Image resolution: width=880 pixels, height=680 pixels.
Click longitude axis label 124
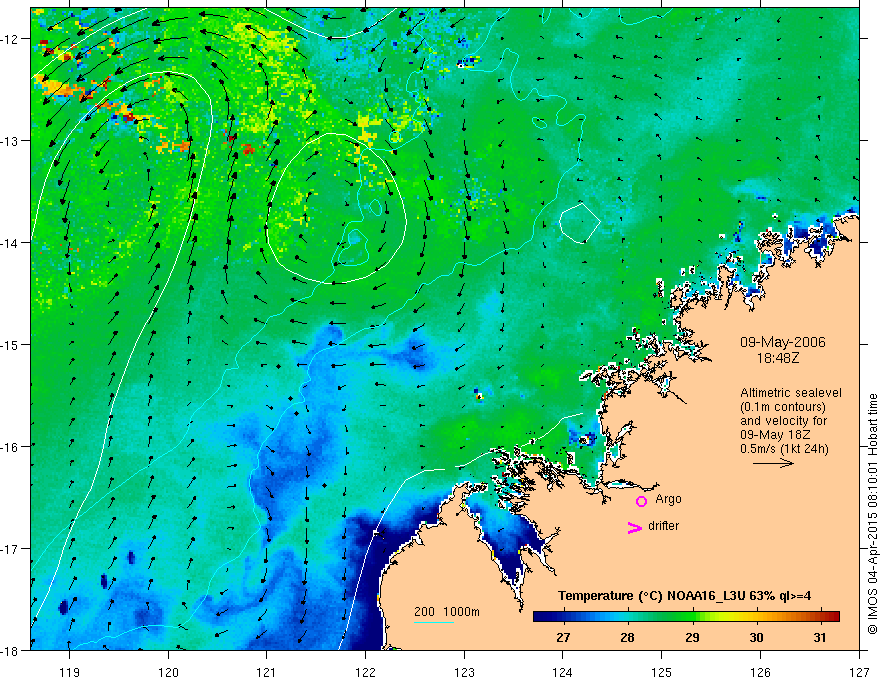[563, 672]
